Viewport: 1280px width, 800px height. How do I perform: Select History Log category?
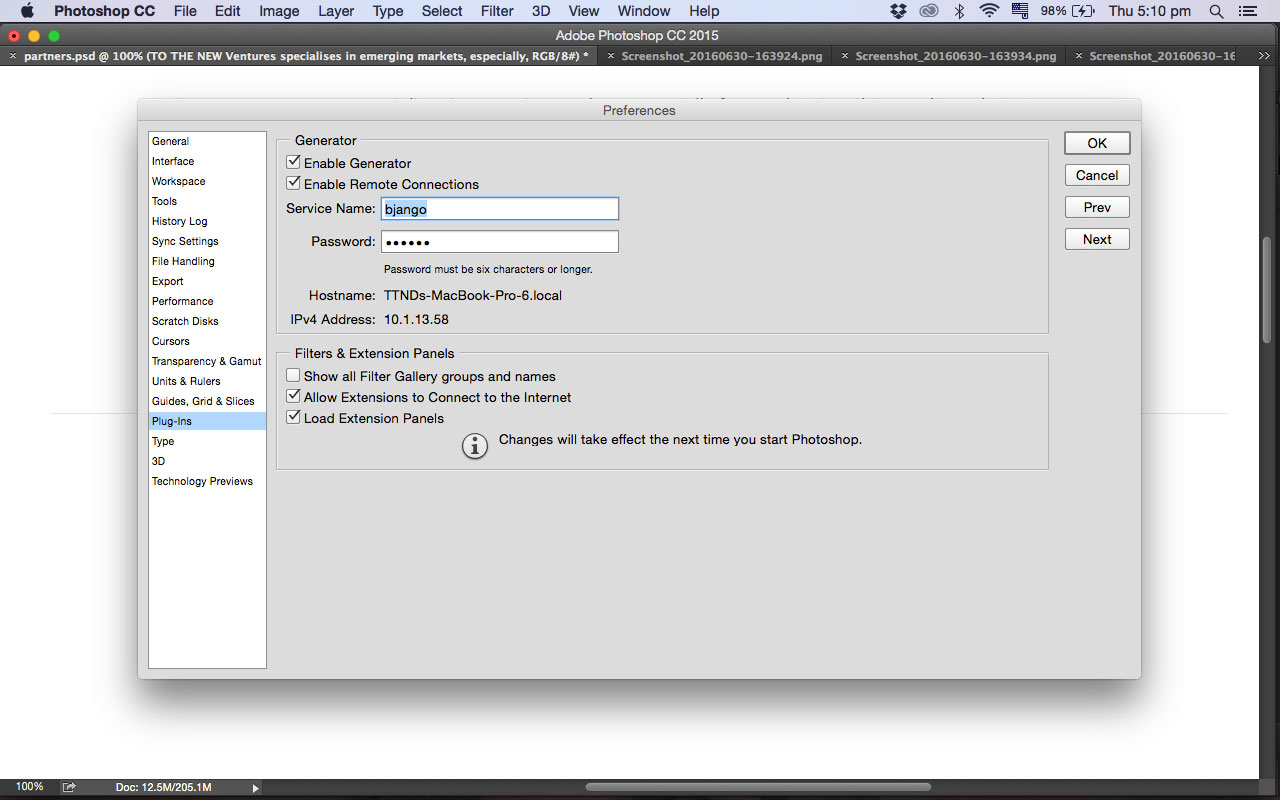207,221
